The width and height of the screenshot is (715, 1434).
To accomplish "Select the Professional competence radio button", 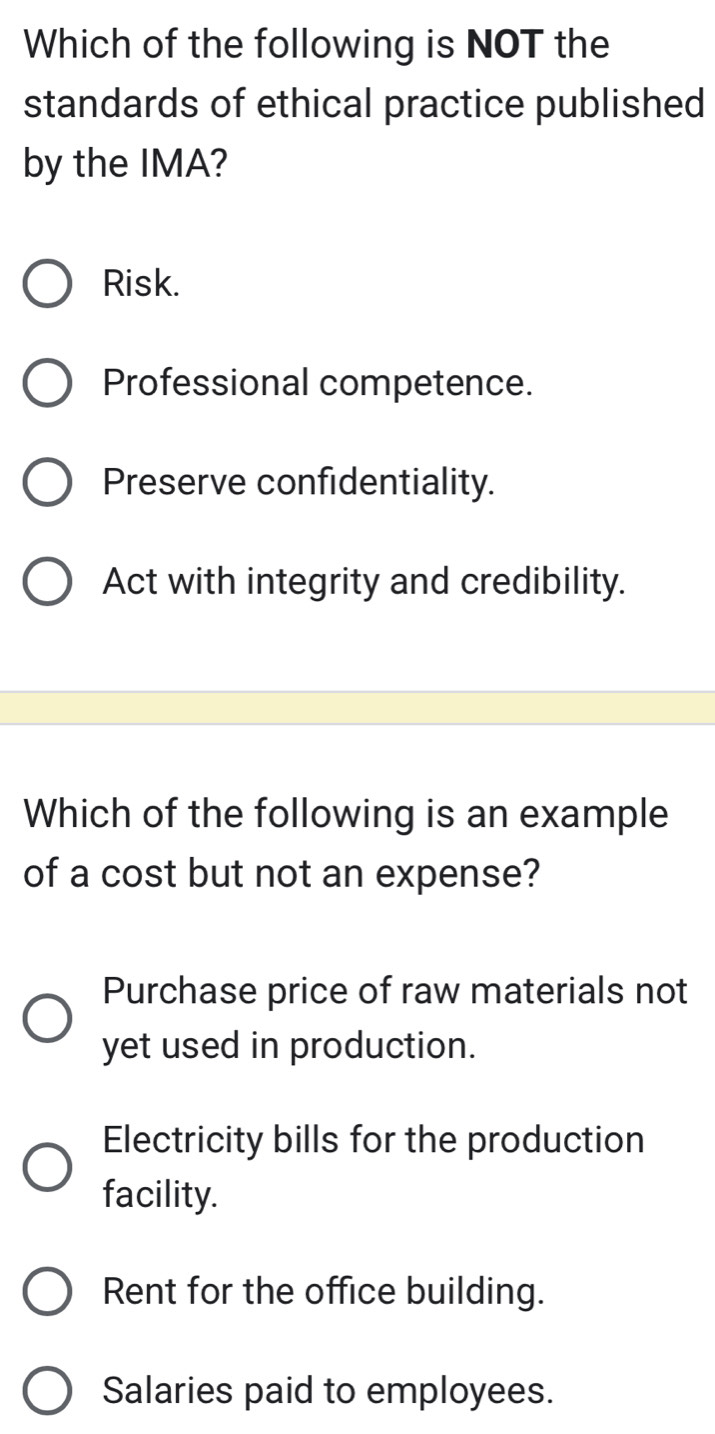I will tap(47, 384).
